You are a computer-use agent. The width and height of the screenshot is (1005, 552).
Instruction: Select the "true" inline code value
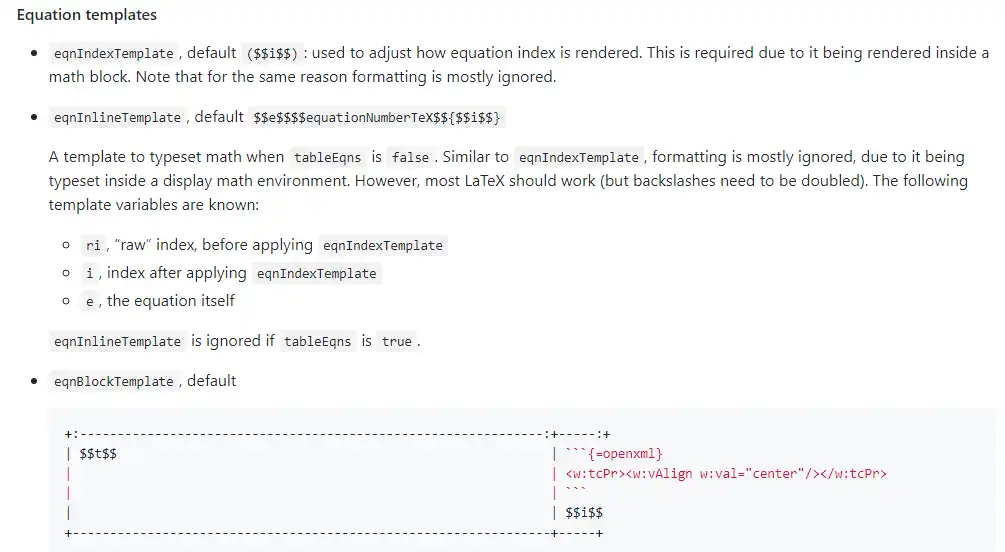tap(397, 341)
